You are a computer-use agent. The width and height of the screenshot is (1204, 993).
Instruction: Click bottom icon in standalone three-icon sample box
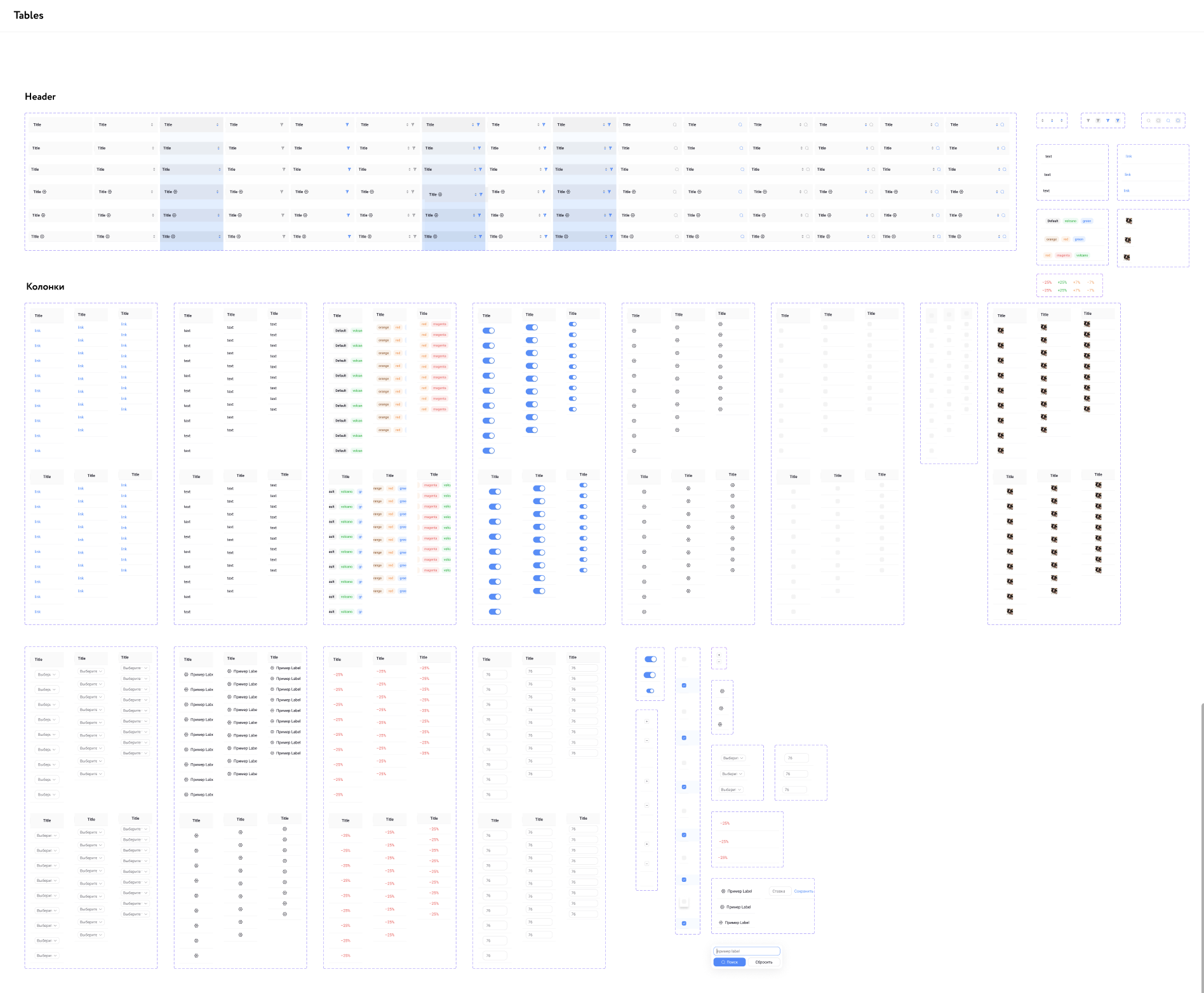click(x=720, y=724)
